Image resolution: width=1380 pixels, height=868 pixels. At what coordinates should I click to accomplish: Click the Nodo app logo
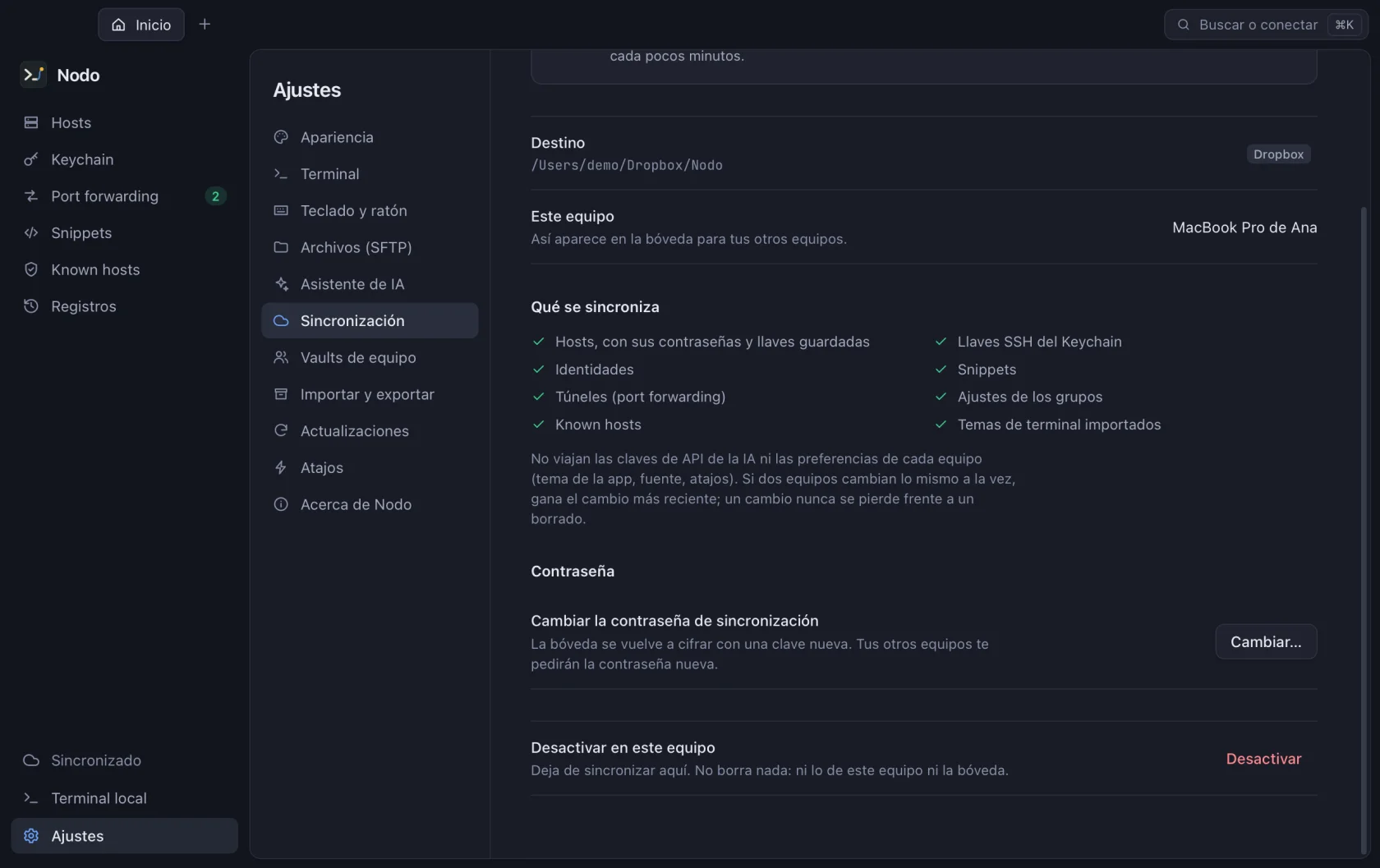pyautogui.click(x=33, y=75)
